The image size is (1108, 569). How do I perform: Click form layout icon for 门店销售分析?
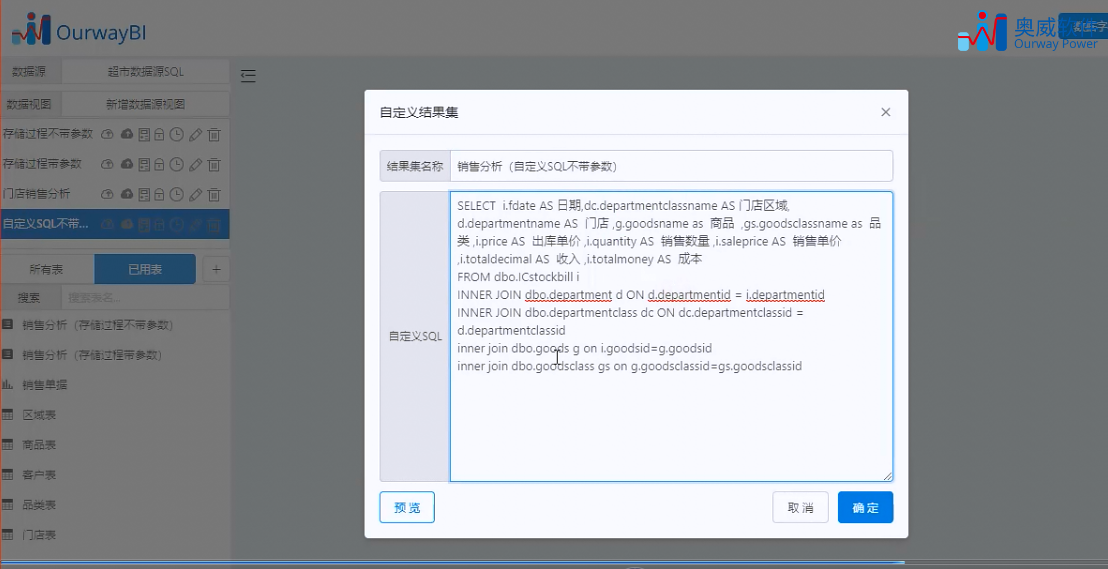(x=144, y=194)
